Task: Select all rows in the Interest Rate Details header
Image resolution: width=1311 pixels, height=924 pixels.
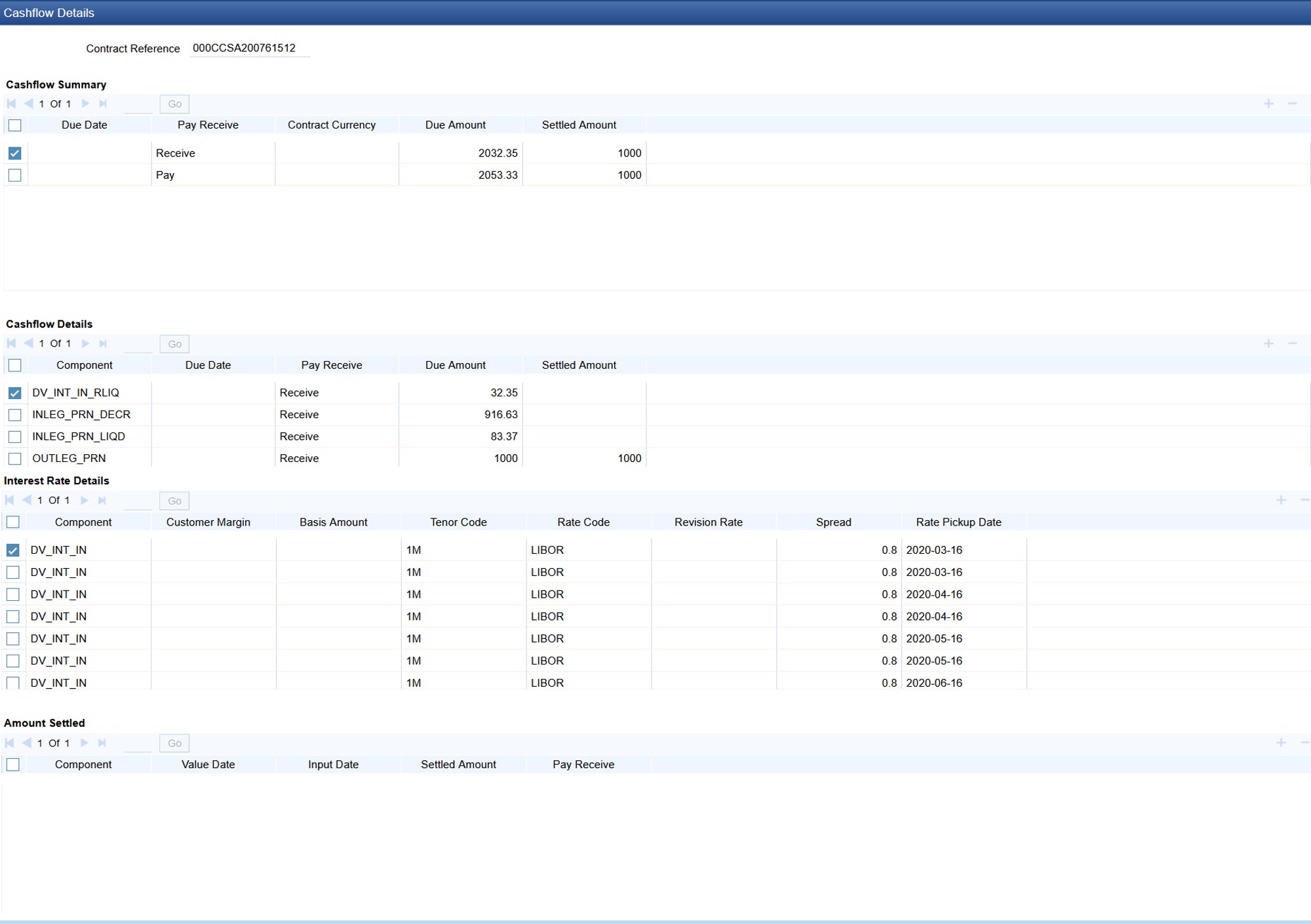Action: pyautogui.click(x=12, y=522)
